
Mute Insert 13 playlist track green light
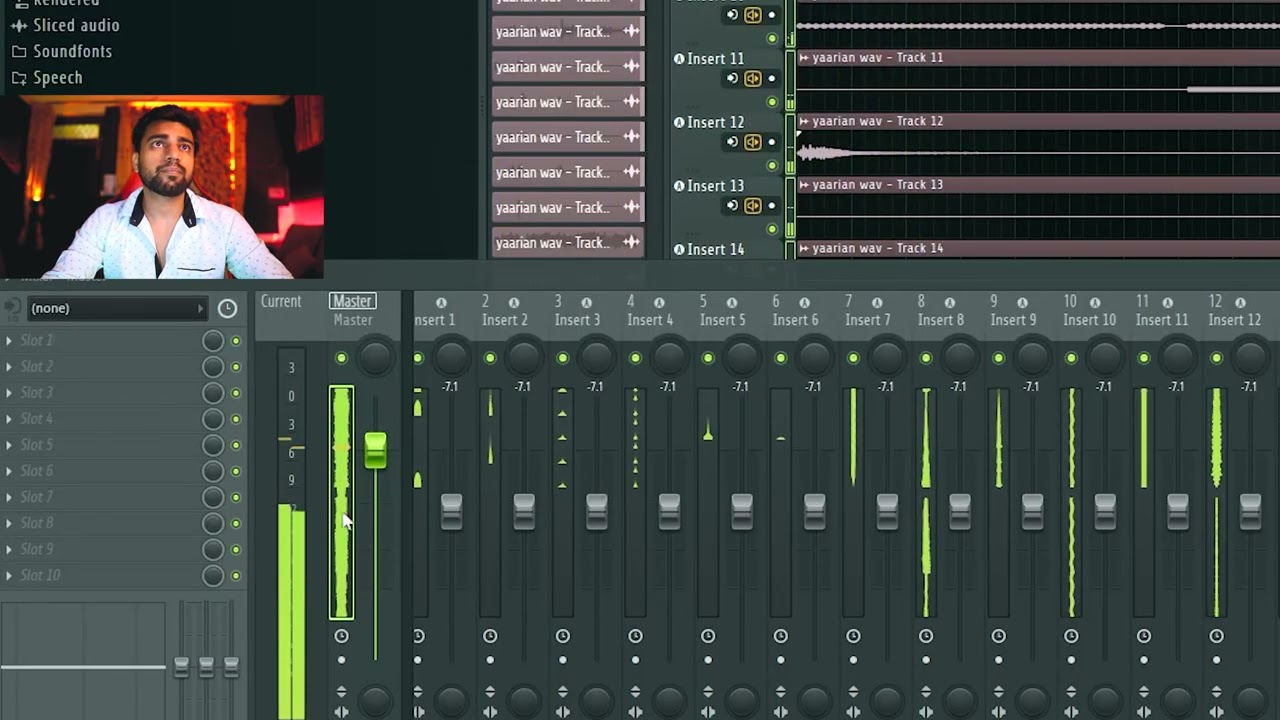coord(772,230)
